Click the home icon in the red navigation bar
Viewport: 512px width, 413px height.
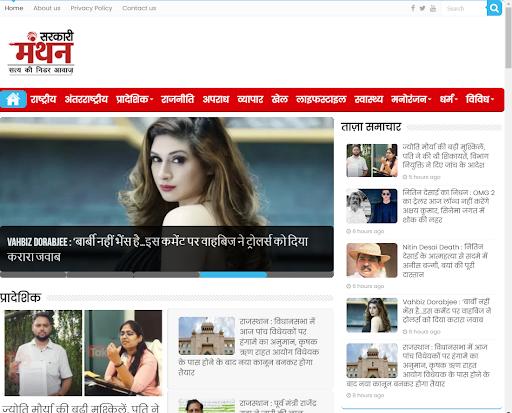13,99
